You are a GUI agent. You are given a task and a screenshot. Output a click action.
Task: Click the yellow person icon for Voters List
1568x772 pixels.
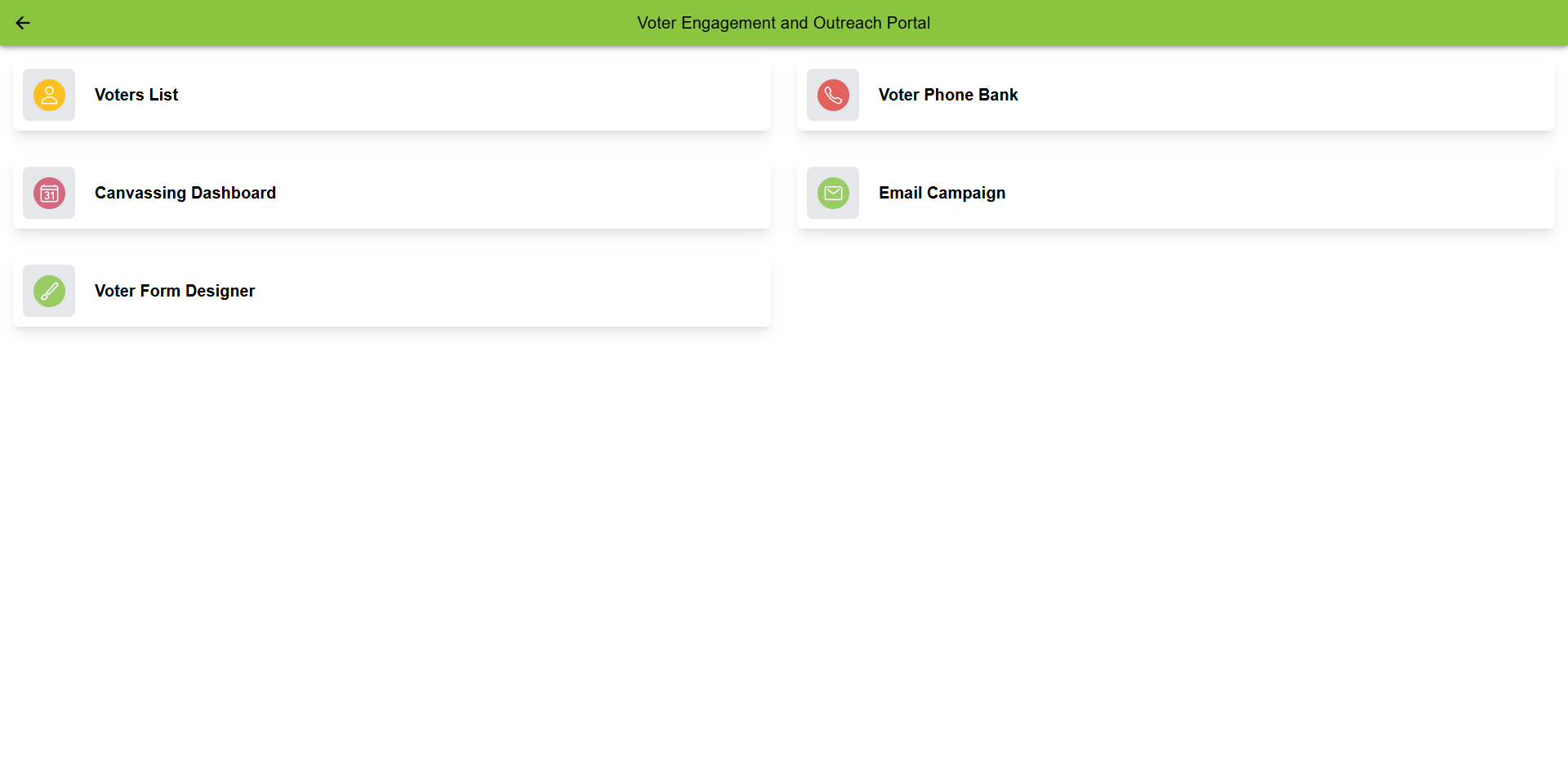(x=49, y=95)
